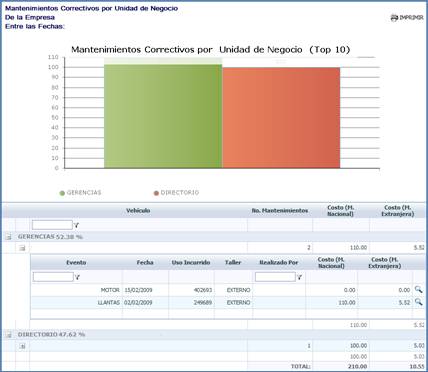Sort by No. Mantenimientos column header

280,211
